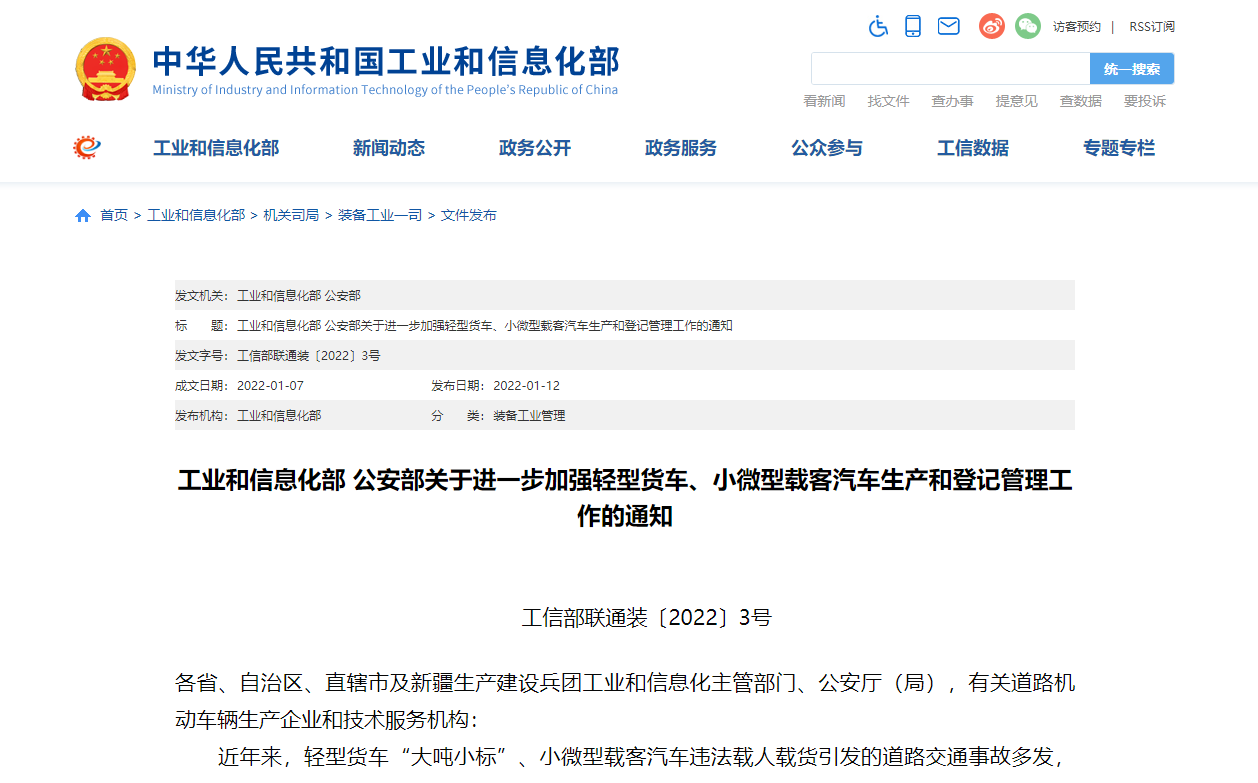
Task: Select the 看新闻 search shortcut
Action: 824,101
